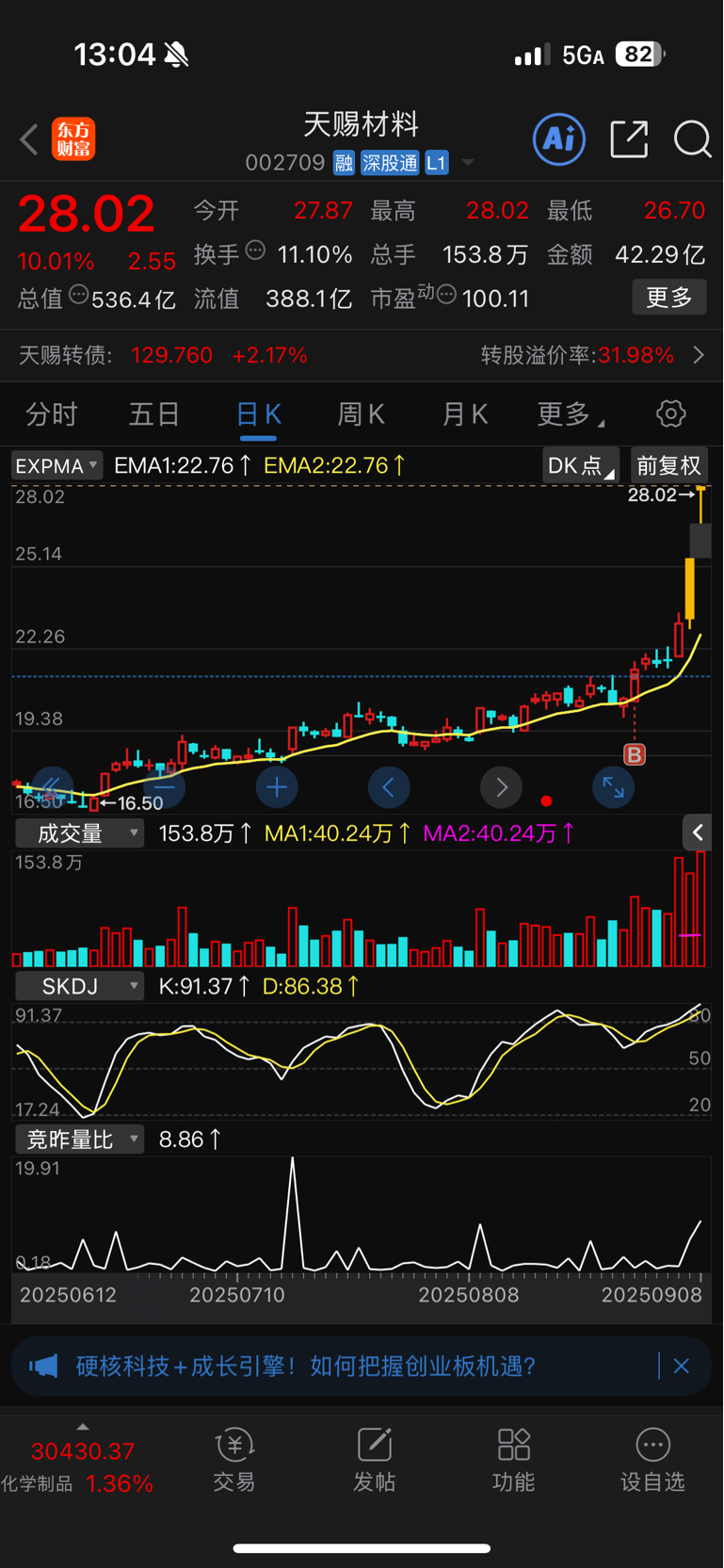Open SKDJ indicator dropdown
This screenshot has width=724, height=1568.
(x=79, y=986)
